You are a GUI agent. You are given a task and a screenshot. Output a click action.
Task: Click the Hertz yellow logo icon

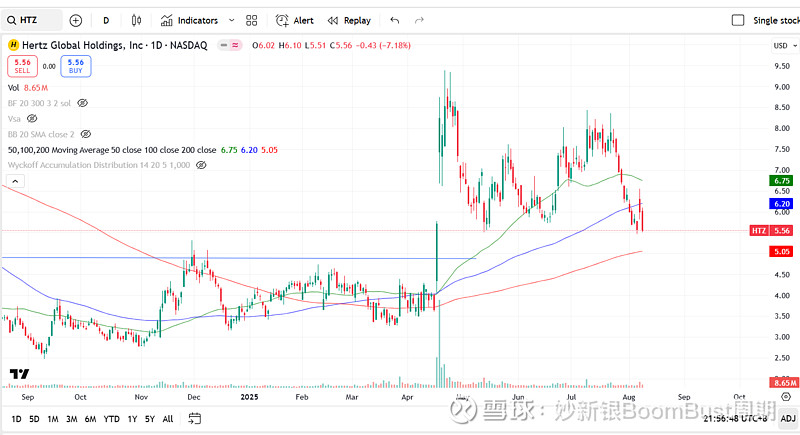pos(13,45)
